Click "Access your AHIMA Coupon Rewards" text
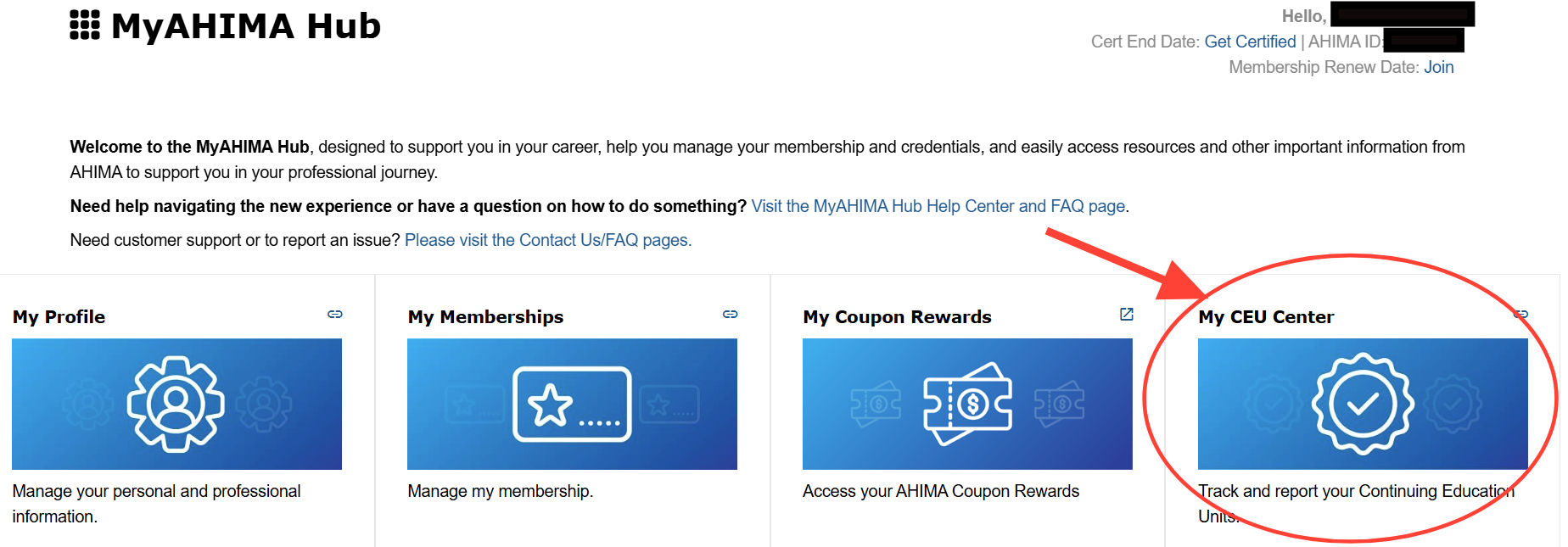Viewport: 1568px width, 547px height. click(x=940, y=491)
